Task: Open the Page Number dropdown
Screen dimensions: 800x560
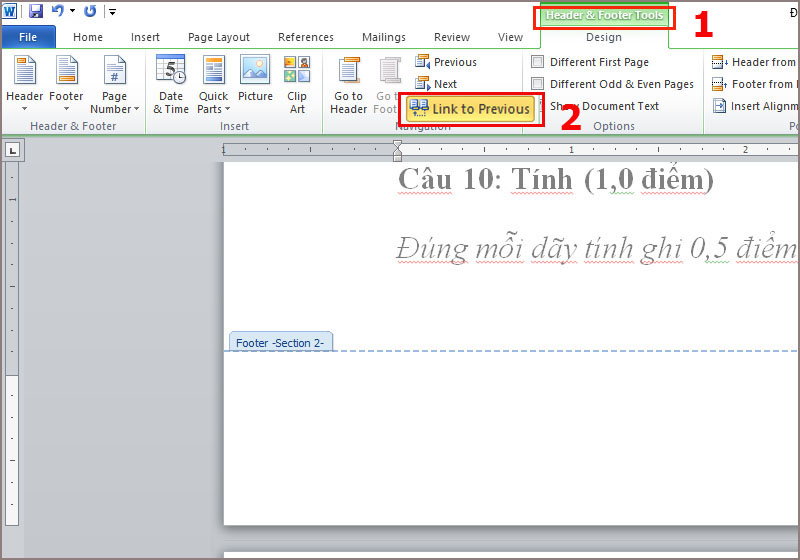Action: pos(114,85)
